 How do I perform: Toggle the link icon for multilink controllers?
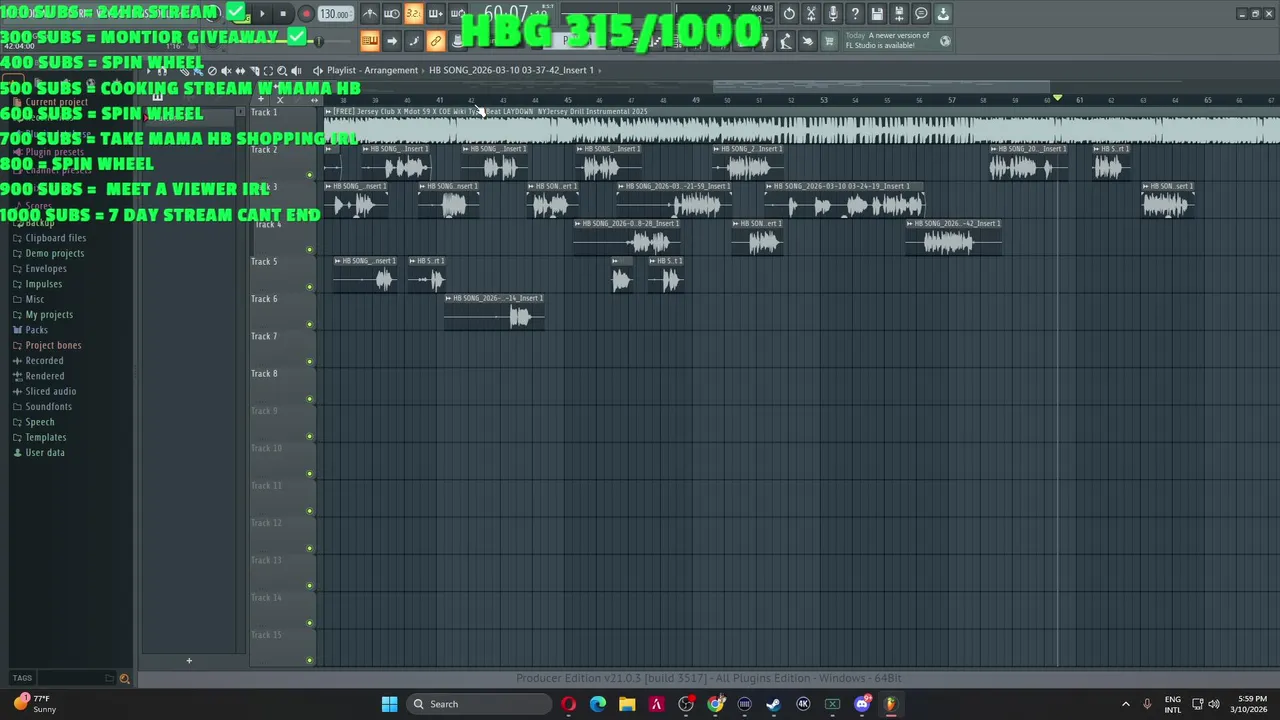click(x=435, y=41)
